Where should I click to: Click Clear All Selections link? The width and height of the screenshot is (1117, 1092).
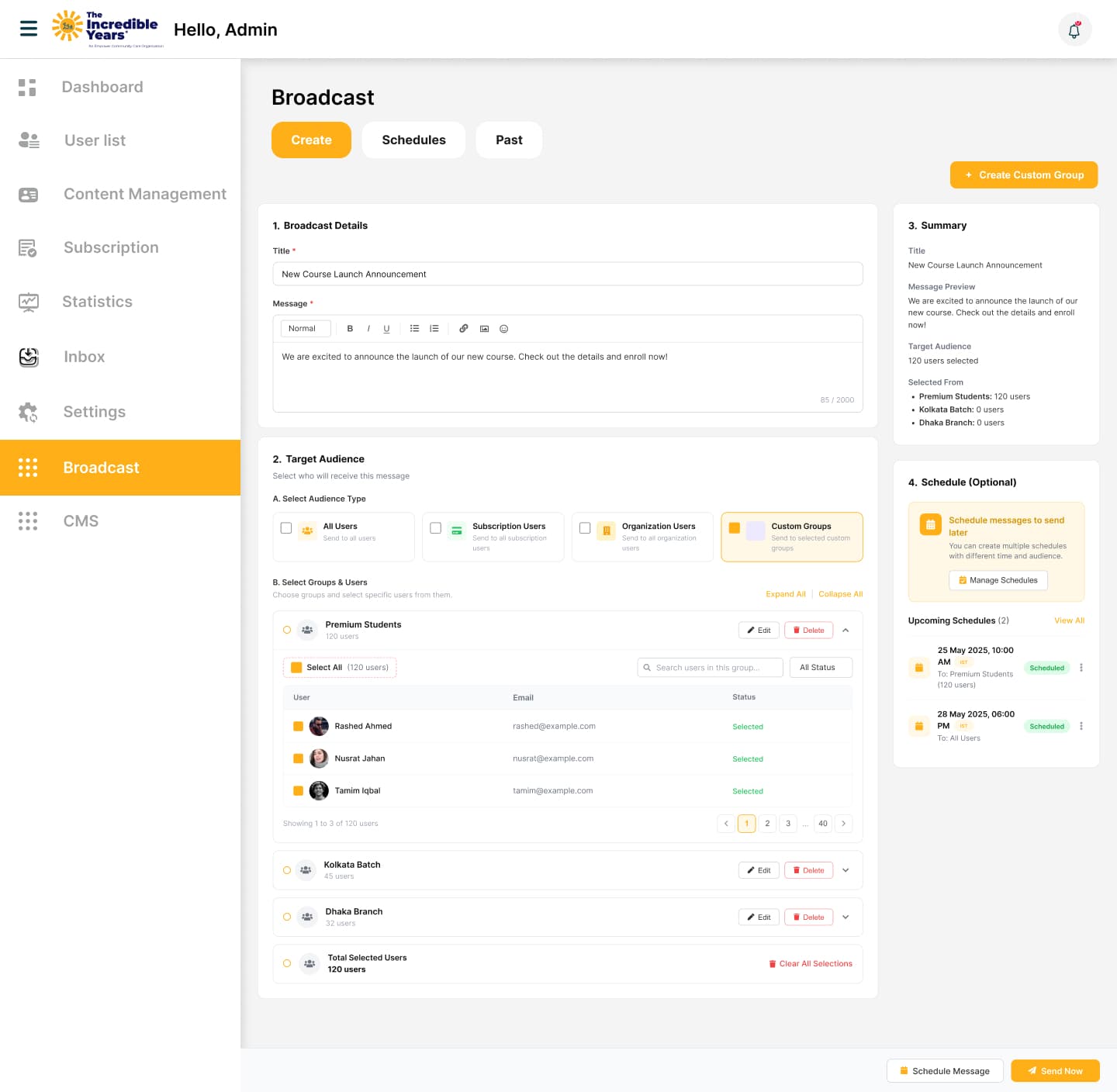[811, 964]
